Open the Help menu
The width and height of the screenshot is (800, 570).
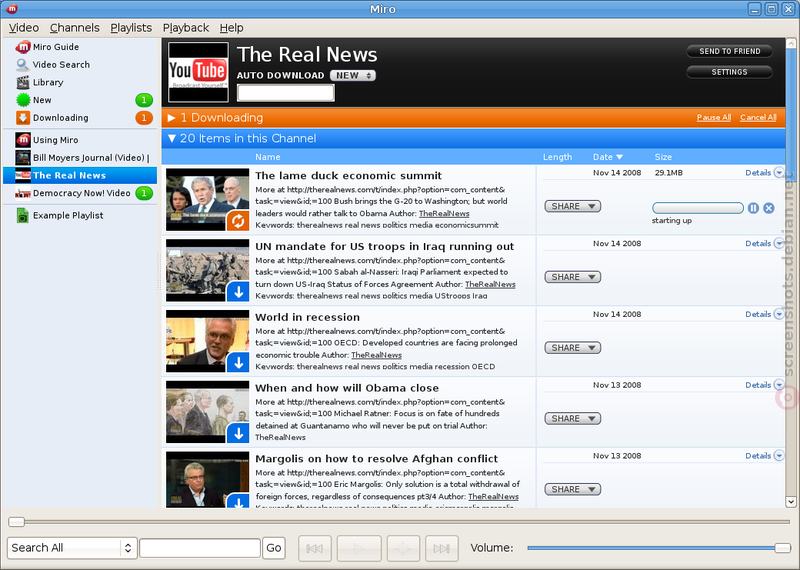(231, 28)
